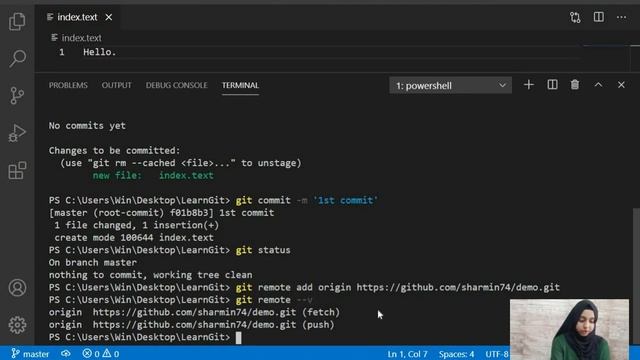Open the Manage settings gear
Viewport: 640px width, 360px height.
(17, 325)
